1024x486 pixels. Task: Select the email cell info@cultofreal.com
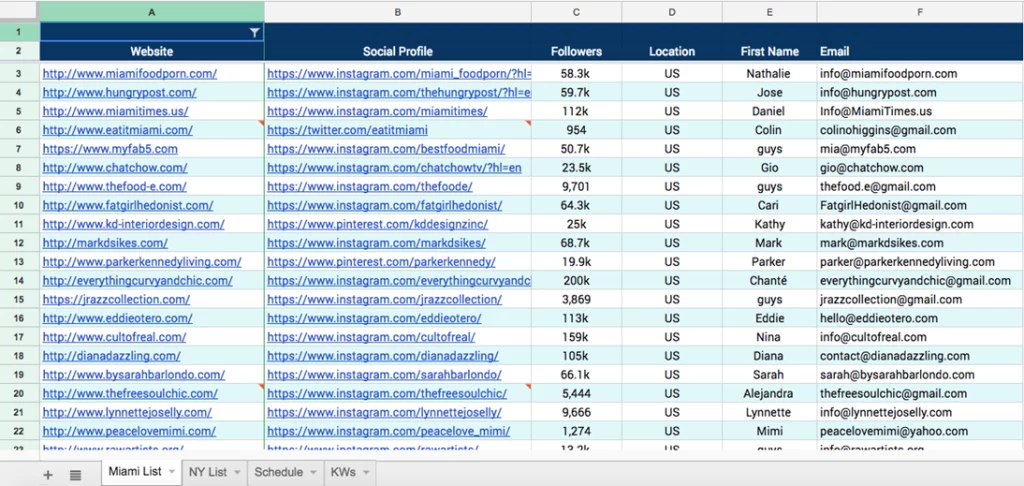click(x=873, y=337)
